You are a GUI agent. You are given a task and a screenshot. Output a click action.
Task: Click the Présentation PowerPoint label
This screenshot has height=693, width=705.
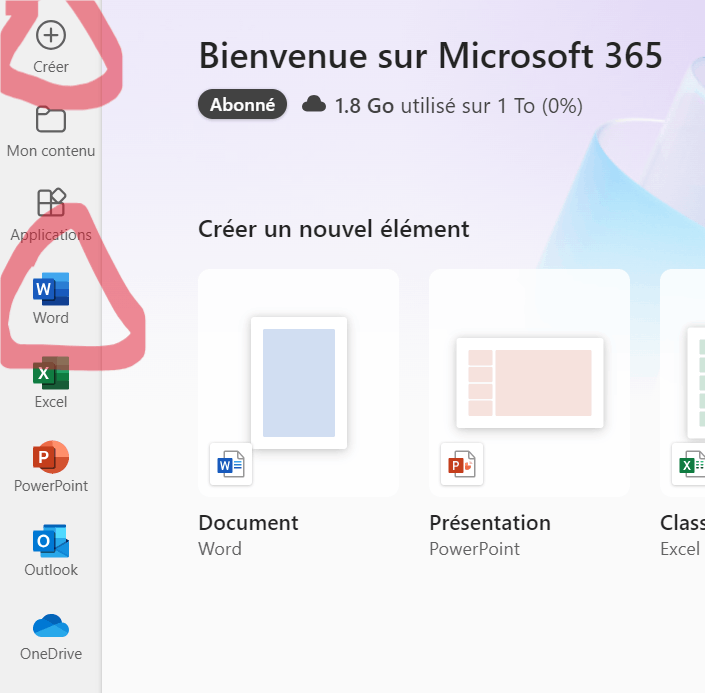[x=490, y=535]
